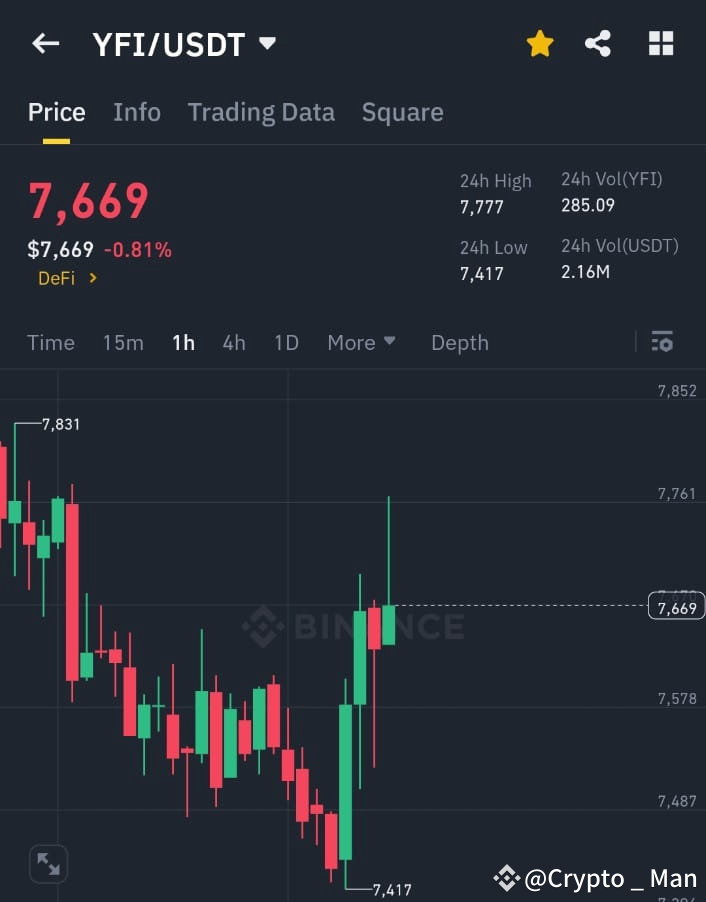Viewport: 706px width, 902px height.
Task: Open chart indicator settings icon
Action: click(662, 342)
